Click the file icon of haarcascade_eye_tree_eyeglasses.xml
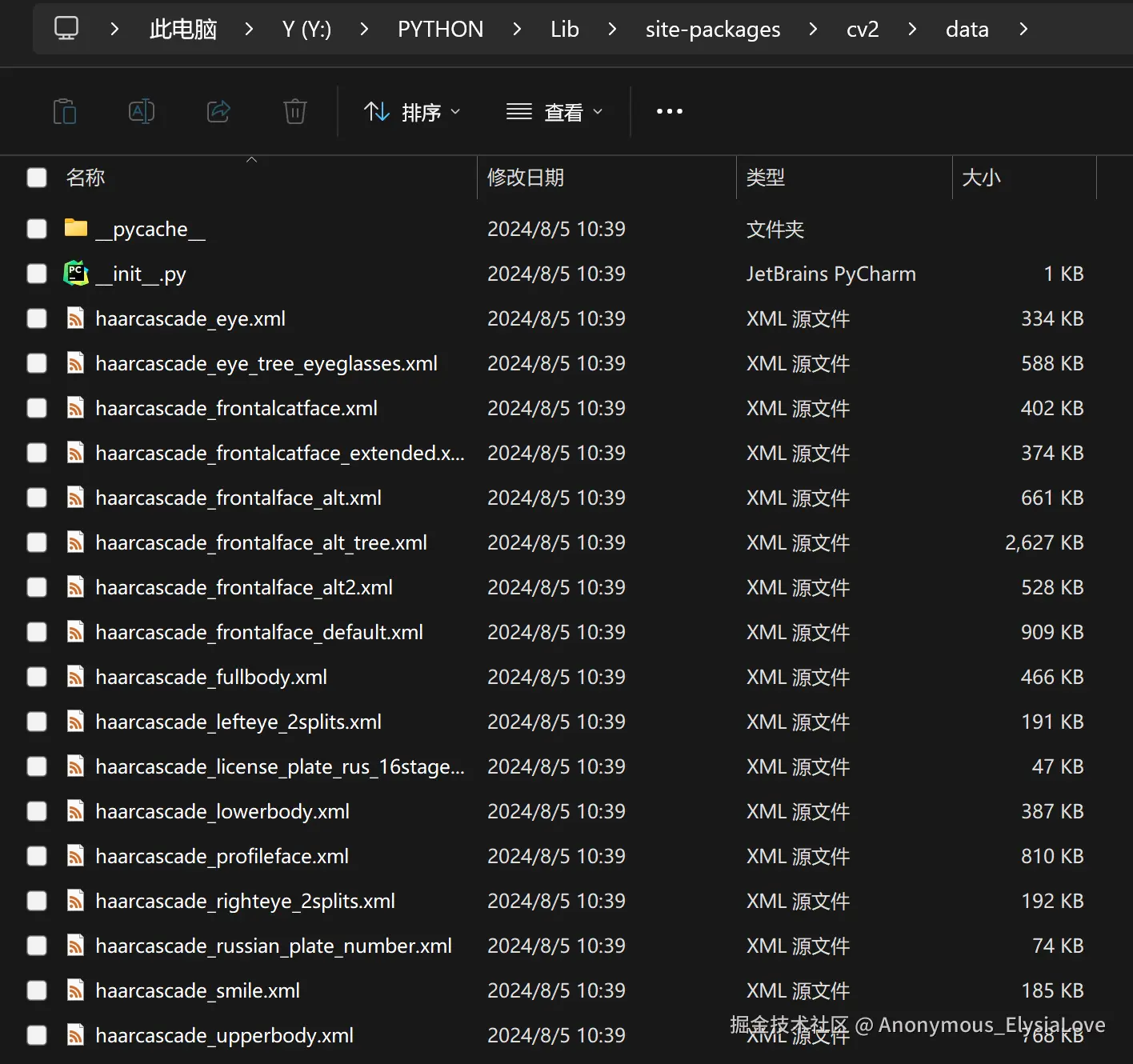The image size is (1133, 1064). point(75,363)
